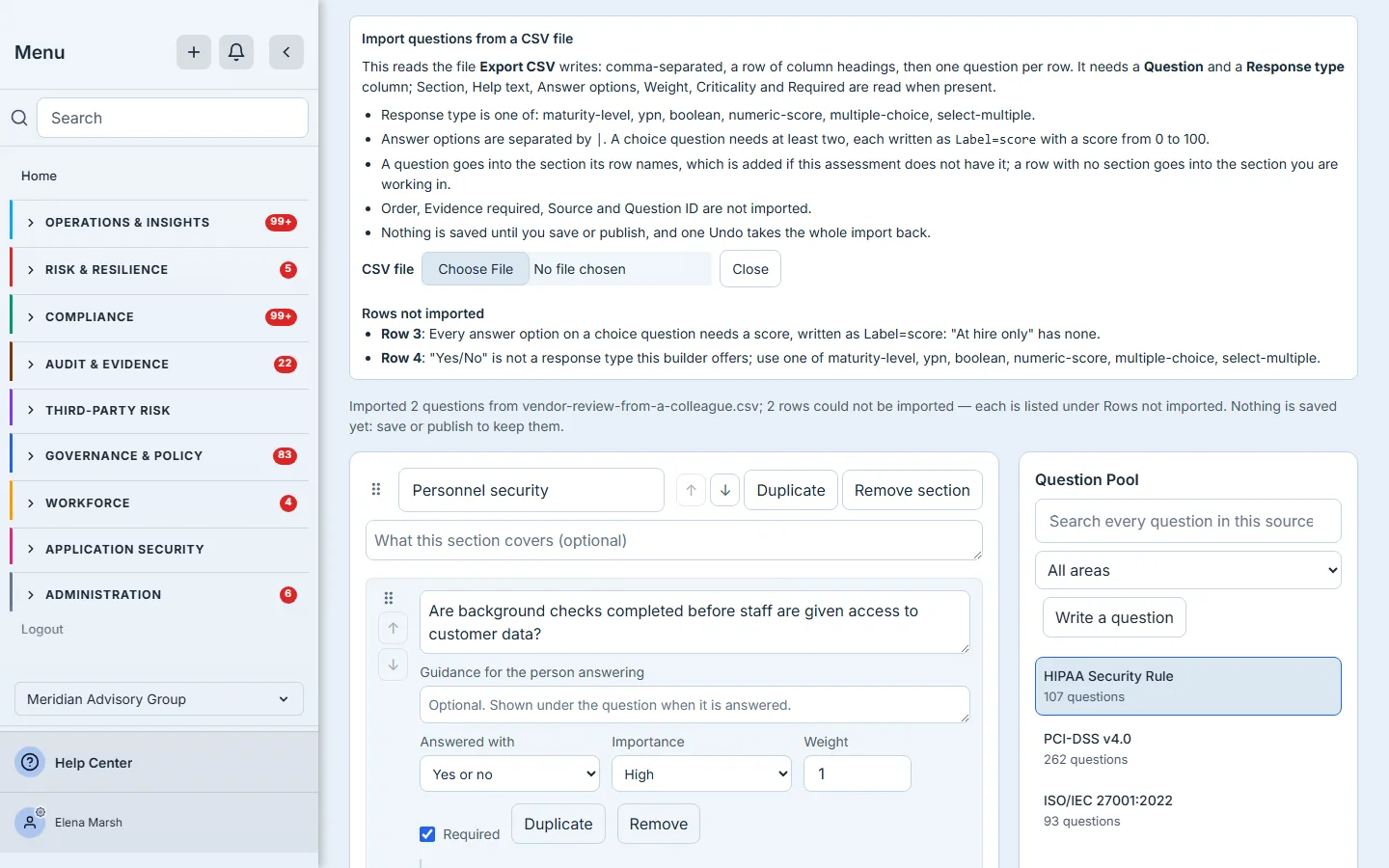This screenshot has height=868, width=1389.
Task: Click Elena Marsh user avatar icon
Action: 30,823
